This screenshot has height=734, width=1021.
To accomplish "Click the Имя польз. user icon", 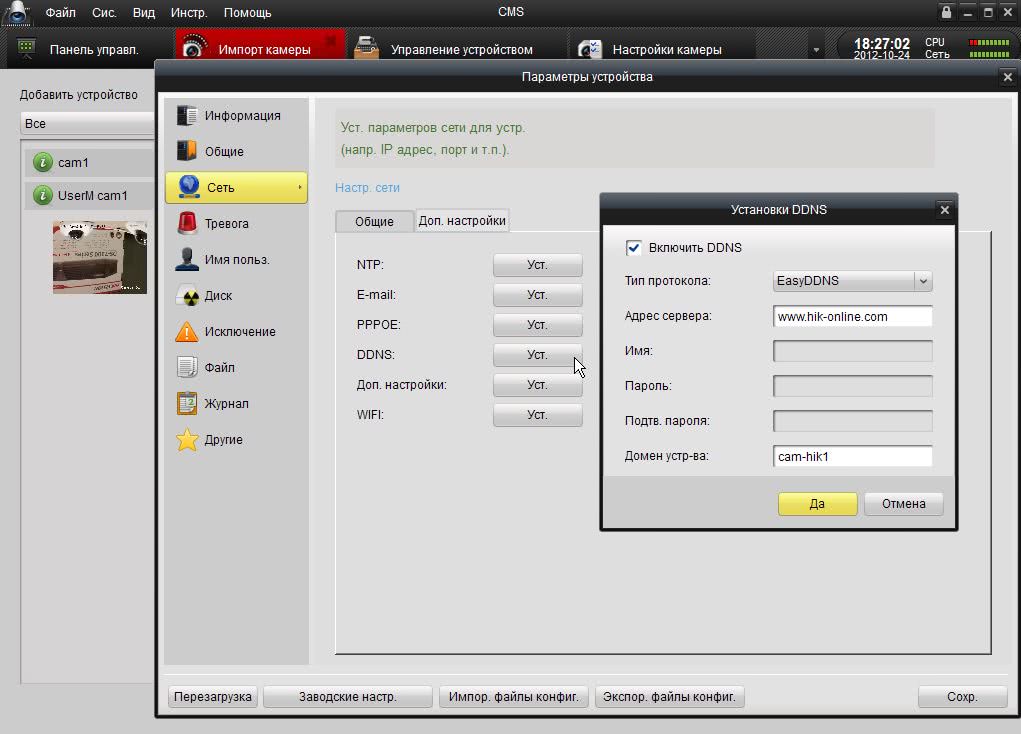I will pyautogui.click(x=187, y=260).
